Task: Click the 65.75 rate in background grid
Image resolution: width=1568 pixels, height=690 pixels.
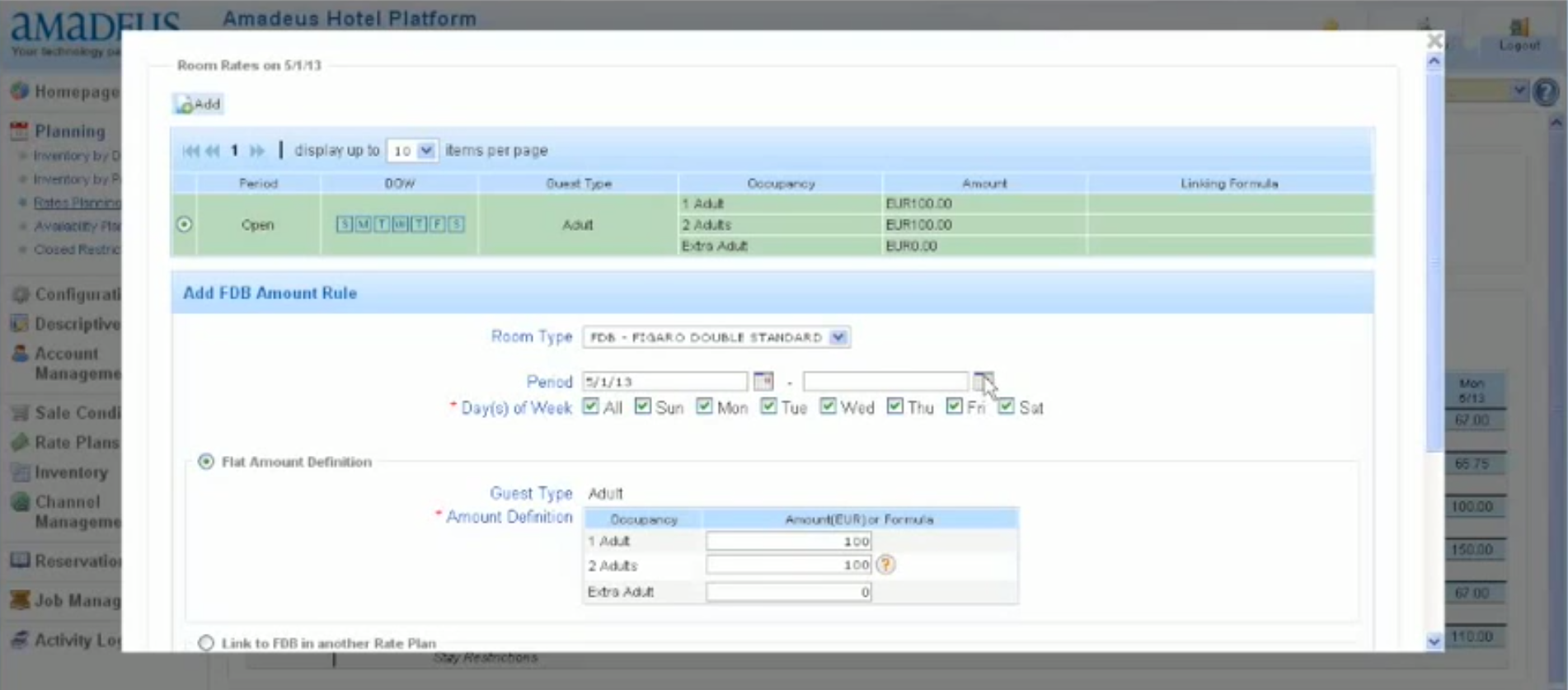Action: pos(1472,464)
